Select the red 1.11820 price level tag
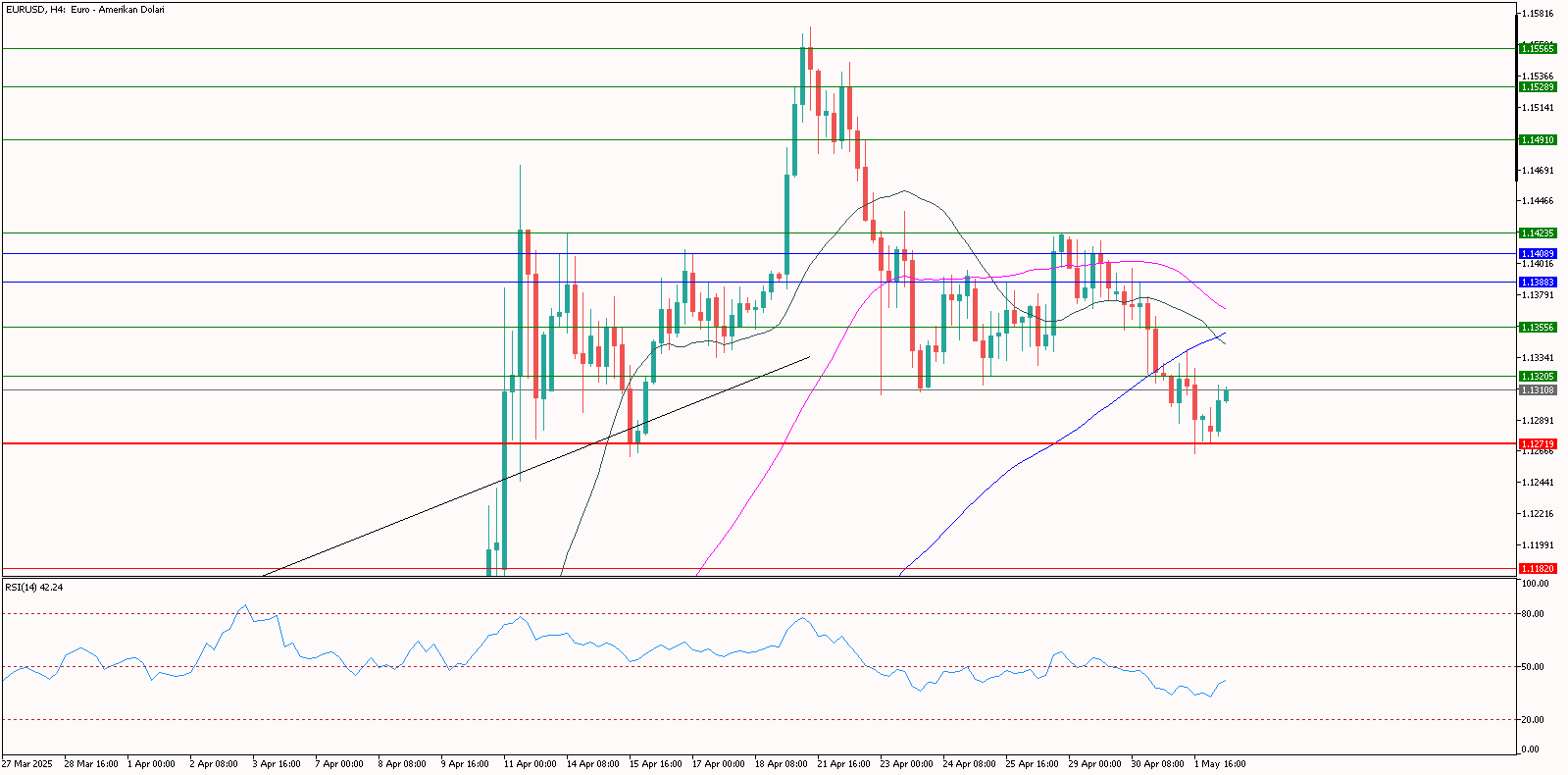 pos(1537,568)
